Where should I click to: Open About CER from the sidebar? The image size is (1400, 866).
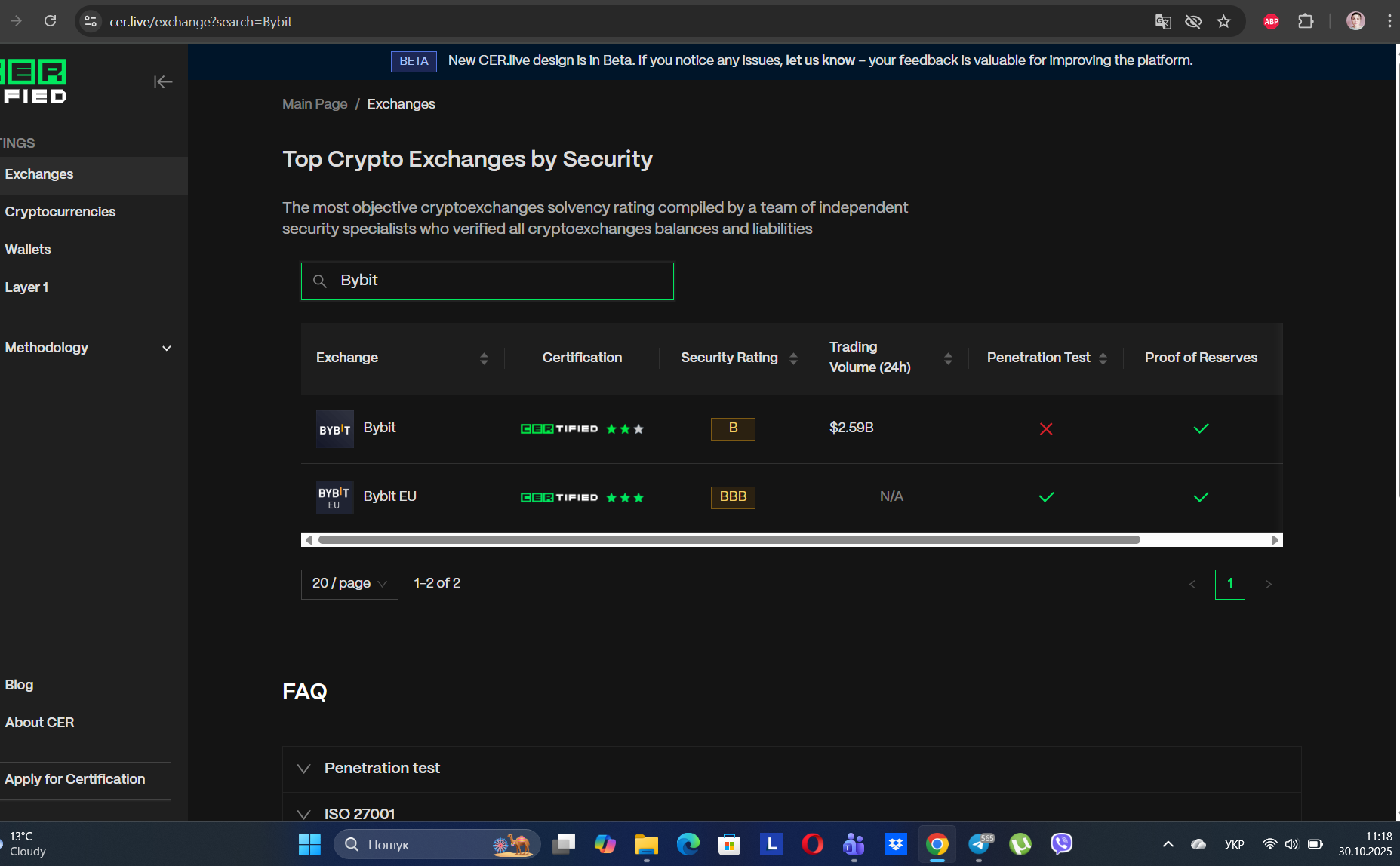click(x=39, y=723)
